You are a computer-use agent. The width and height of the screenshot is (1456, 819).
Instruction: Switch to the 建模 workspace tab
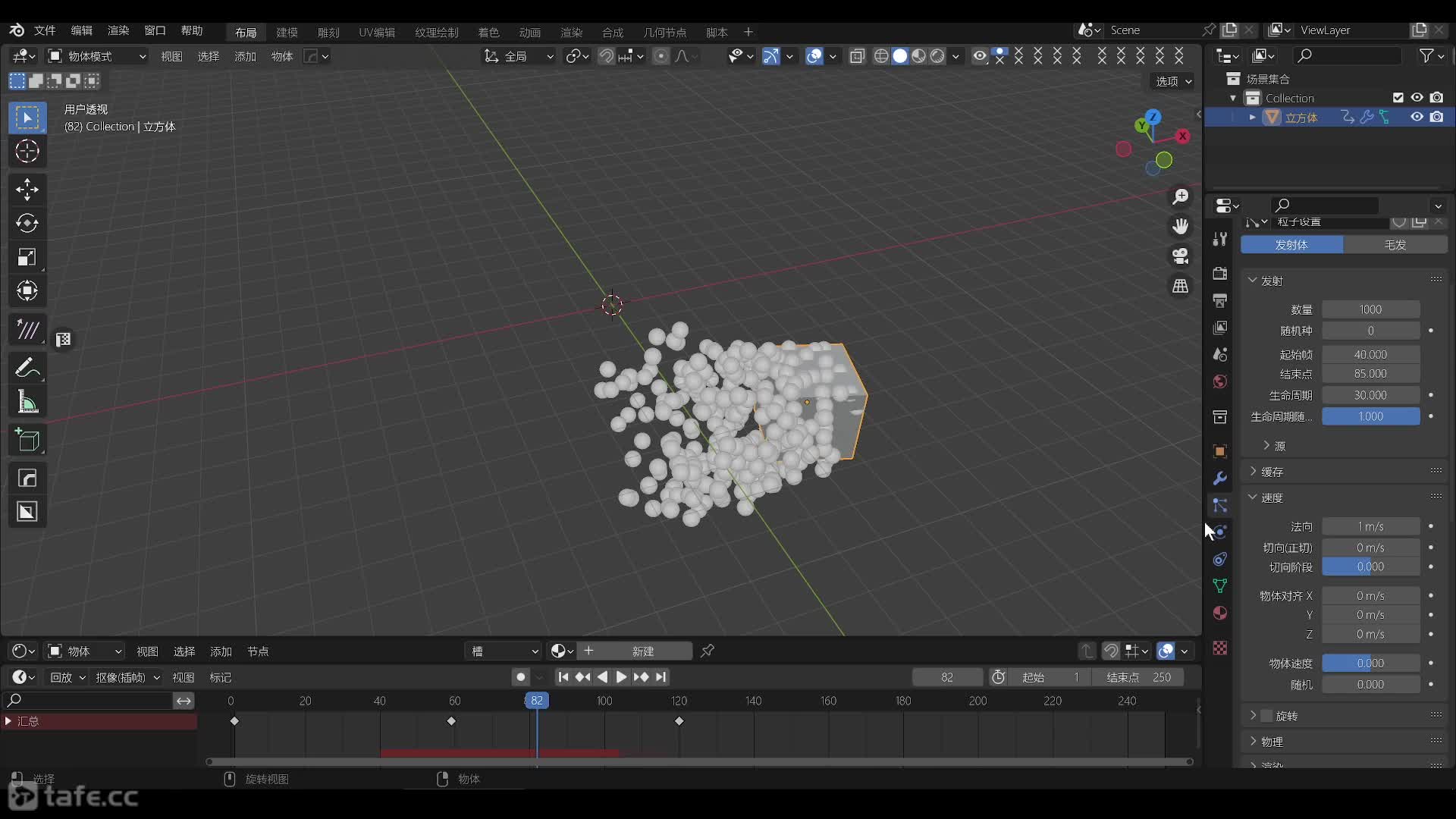(287, 32)
